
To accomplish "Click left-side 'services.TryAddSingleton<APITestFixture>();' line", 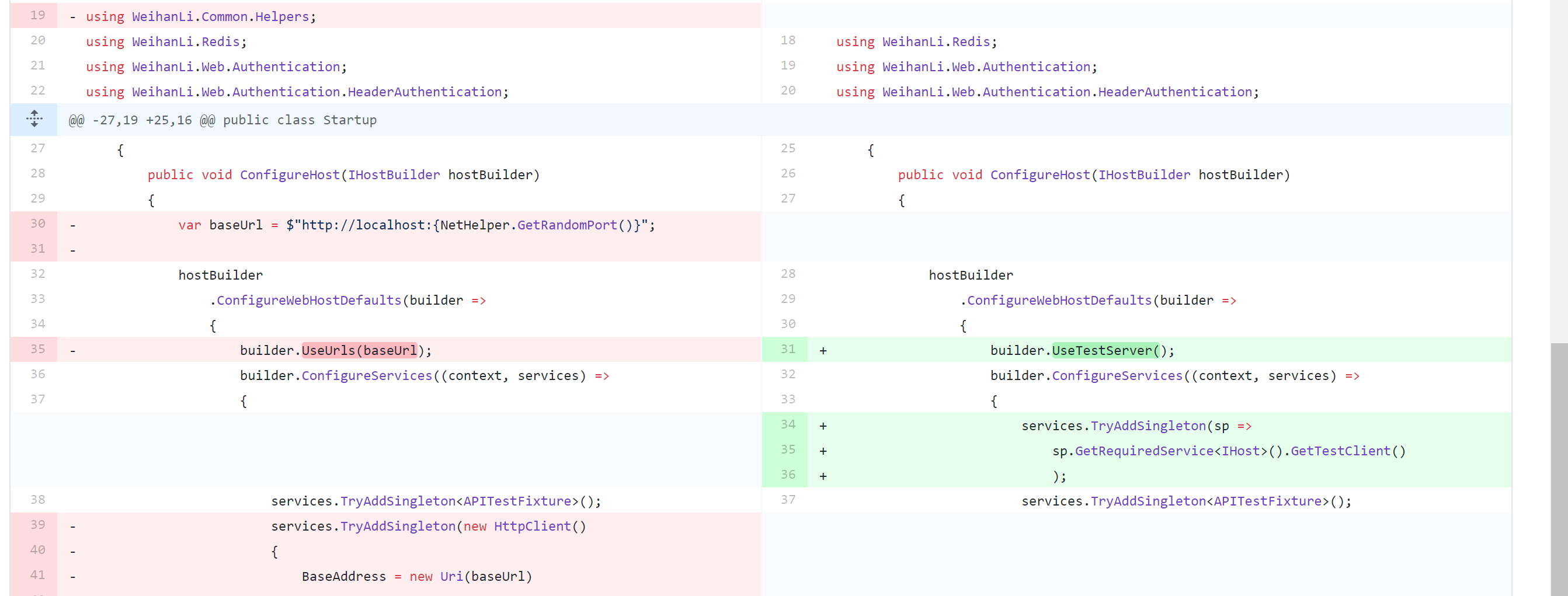I will (436, 501).
